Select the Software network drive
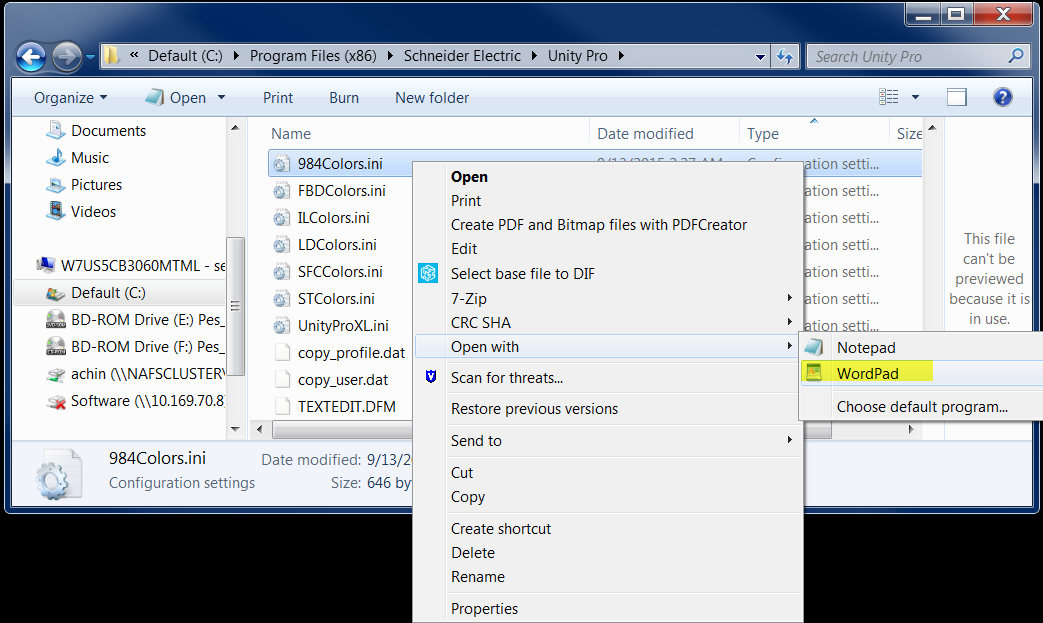This screenshot has height=623, width=1043. click(x=135, y=401)
